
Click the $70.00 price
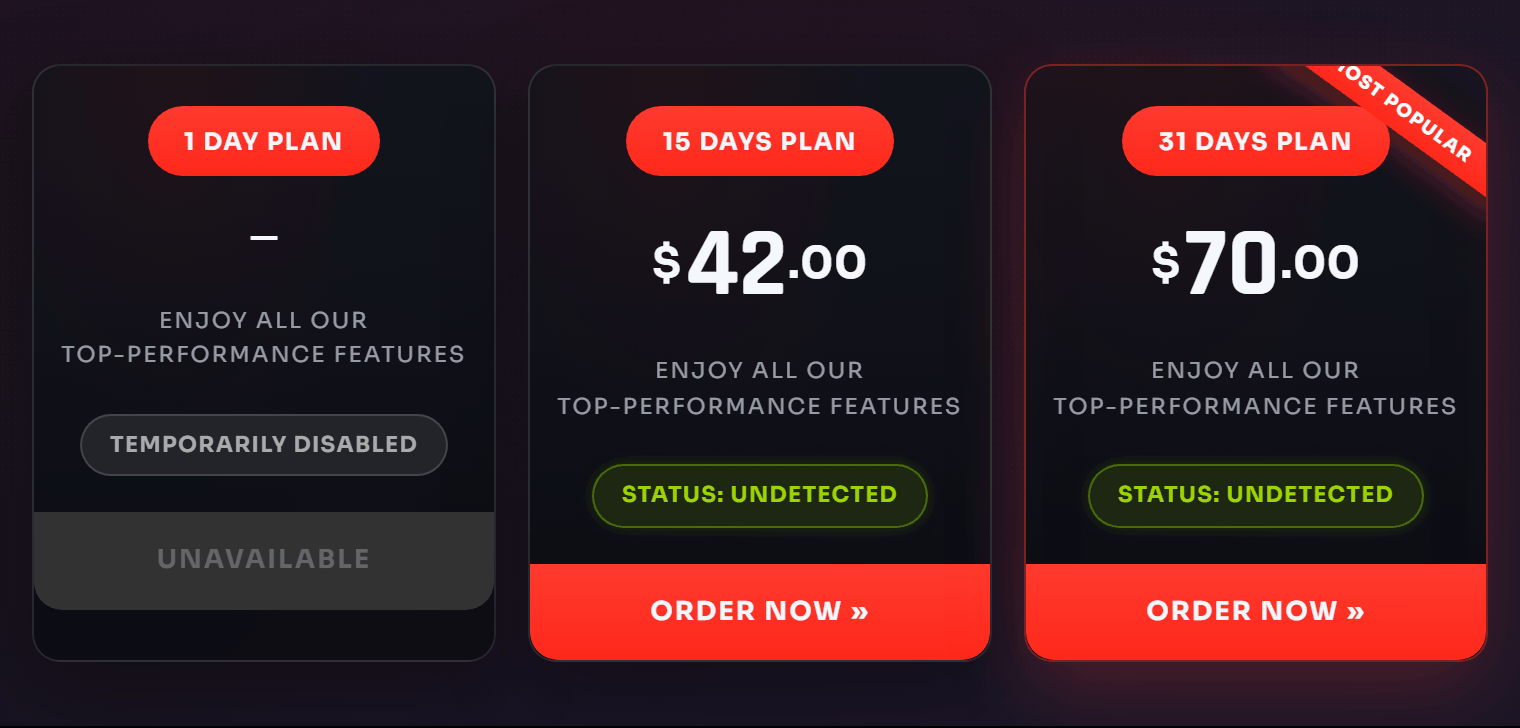click(x=1255, y=263)
